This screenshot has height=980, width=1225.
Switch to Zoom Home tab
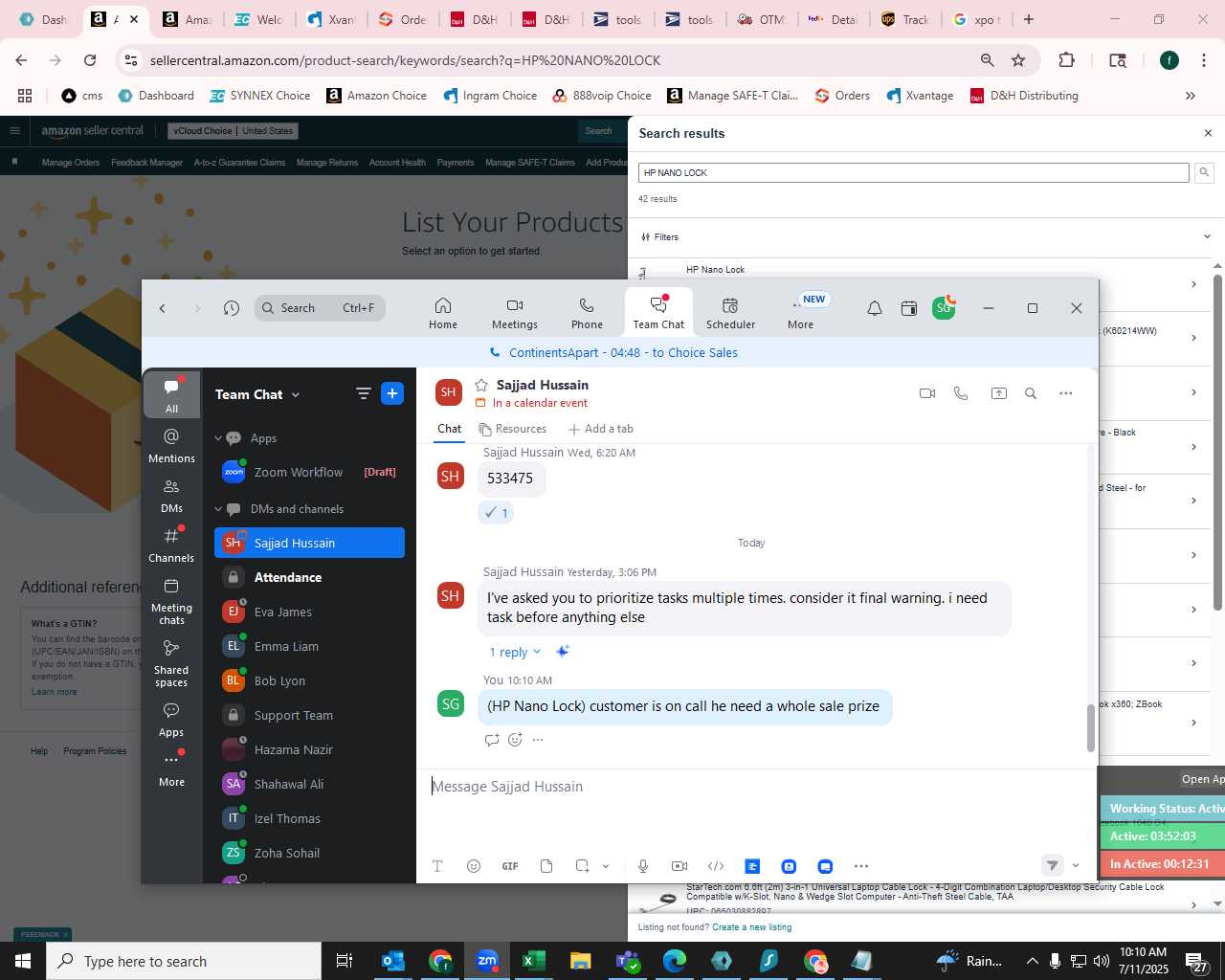[x=443, y=312]
